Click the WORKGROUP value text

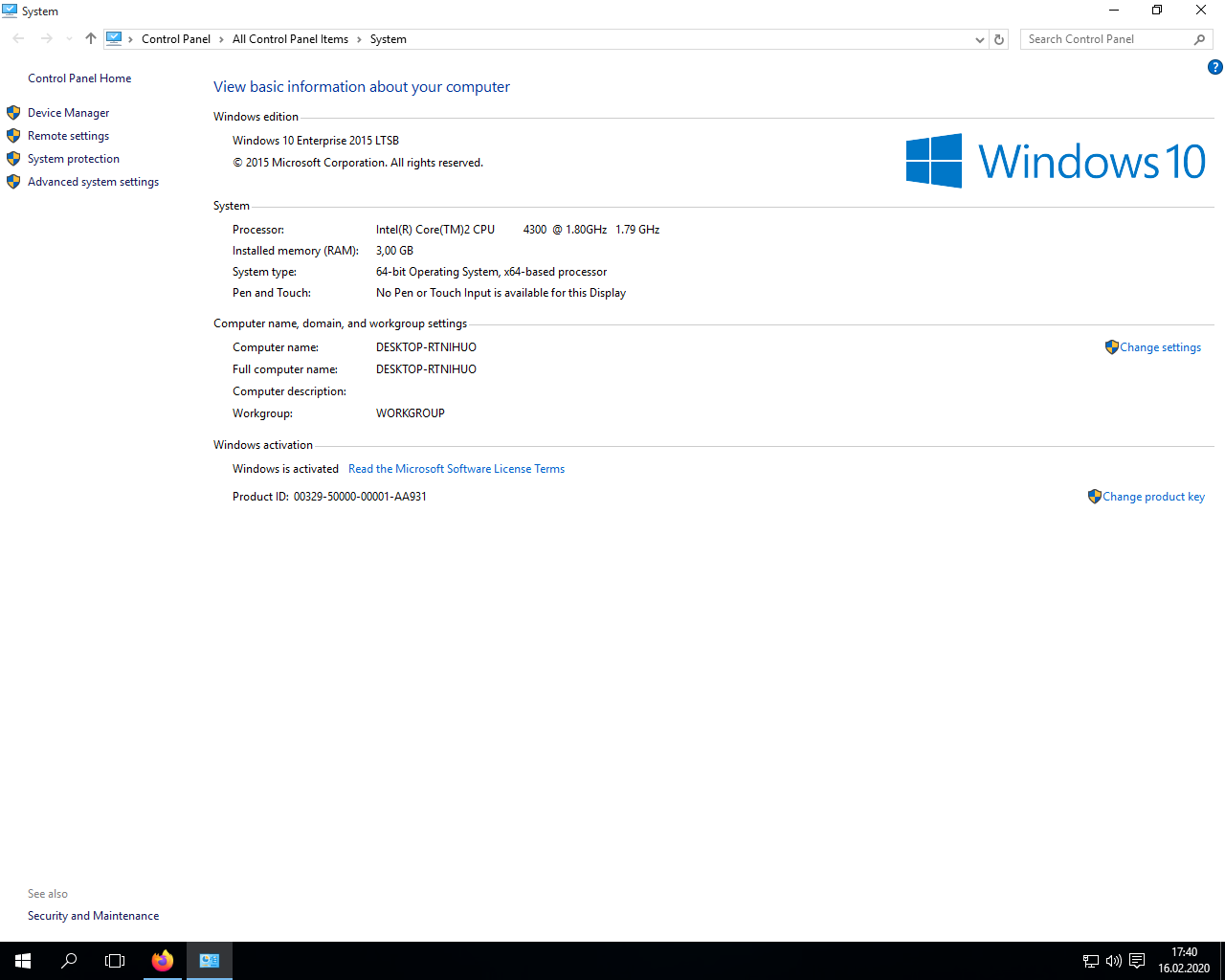(x=411, y=413)
